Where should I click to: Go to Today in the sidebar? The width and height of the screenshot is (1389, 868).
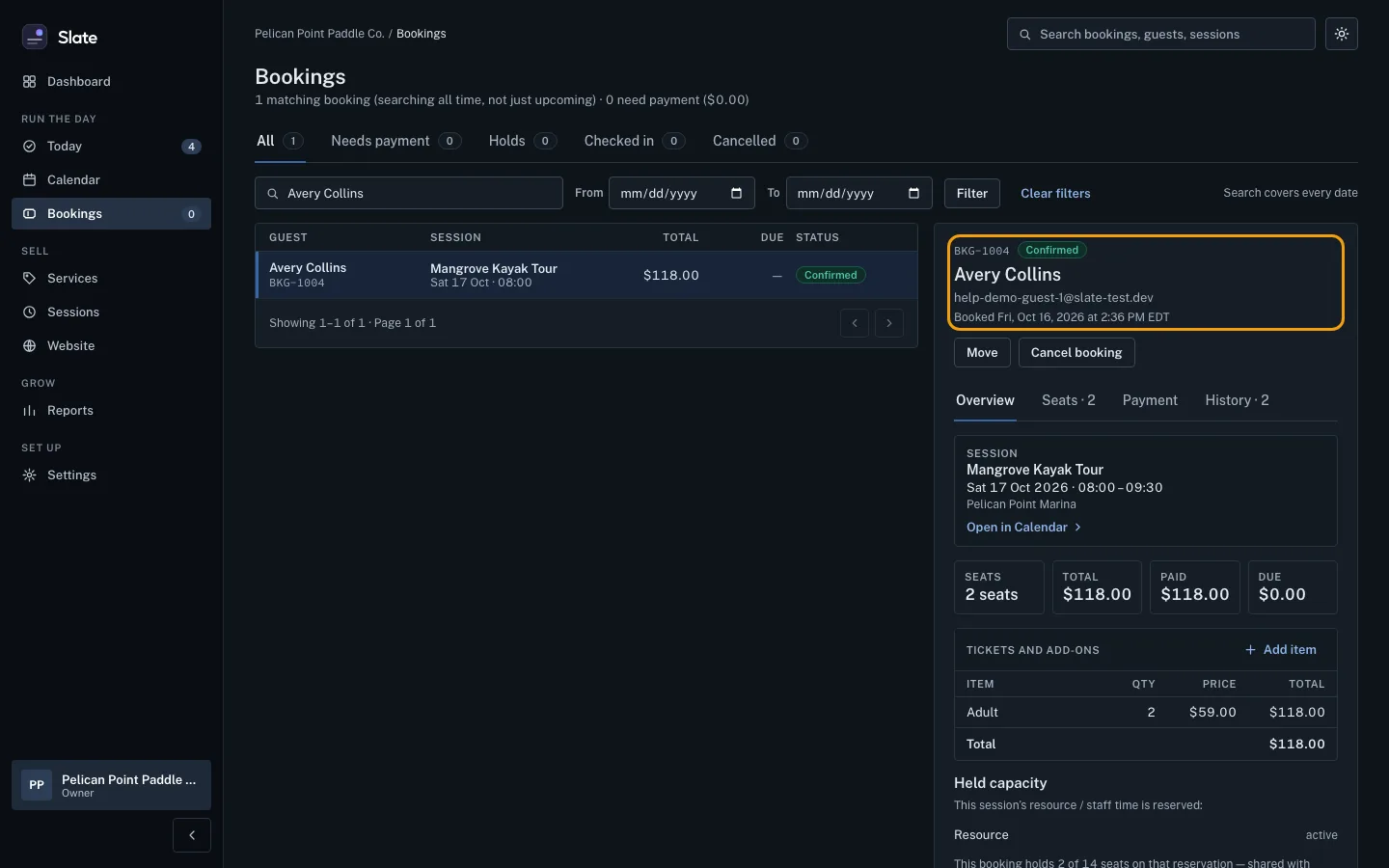[111, 146]
